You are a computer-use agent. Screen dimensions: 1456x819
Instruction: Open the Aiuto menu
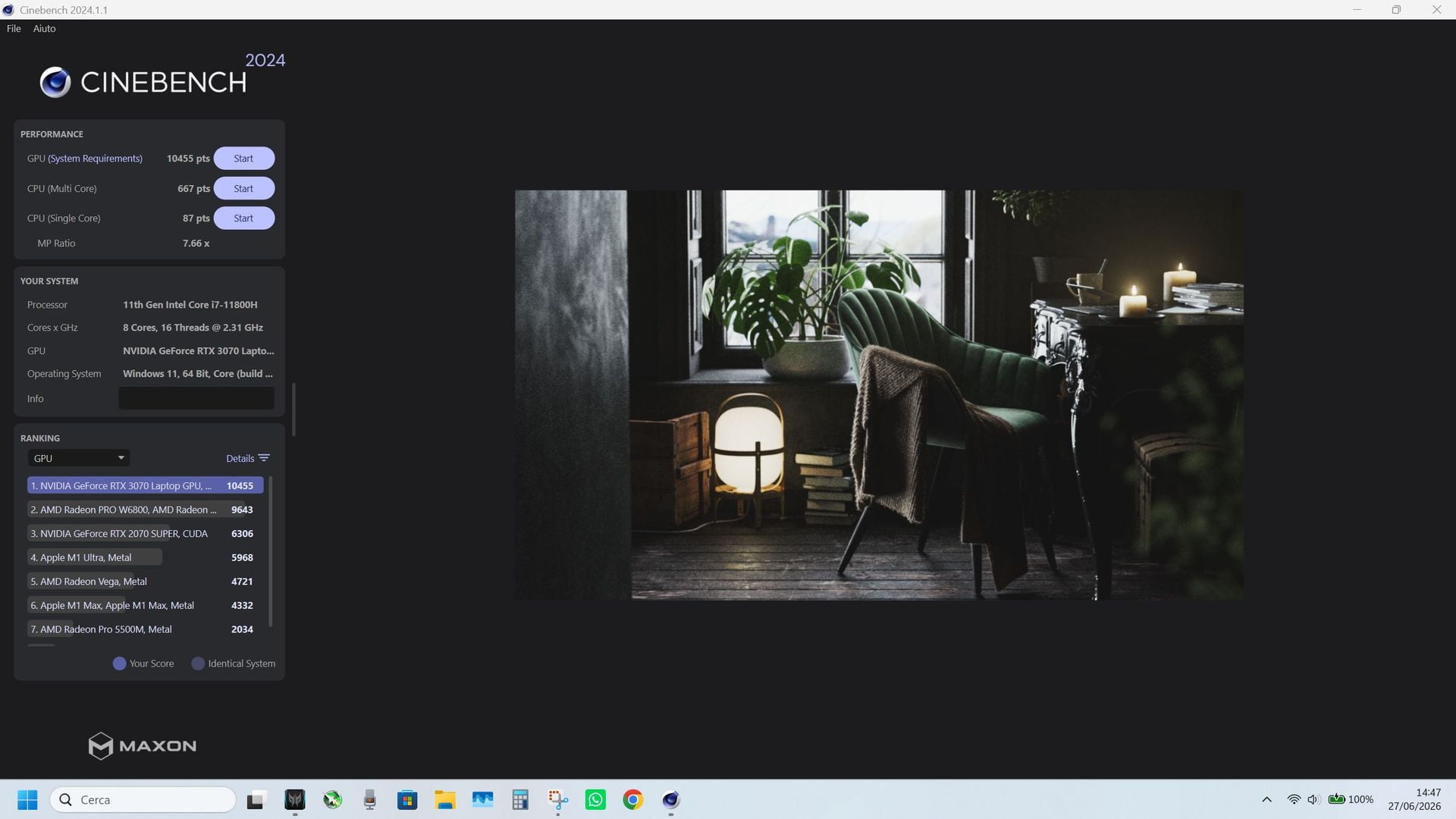44,29
